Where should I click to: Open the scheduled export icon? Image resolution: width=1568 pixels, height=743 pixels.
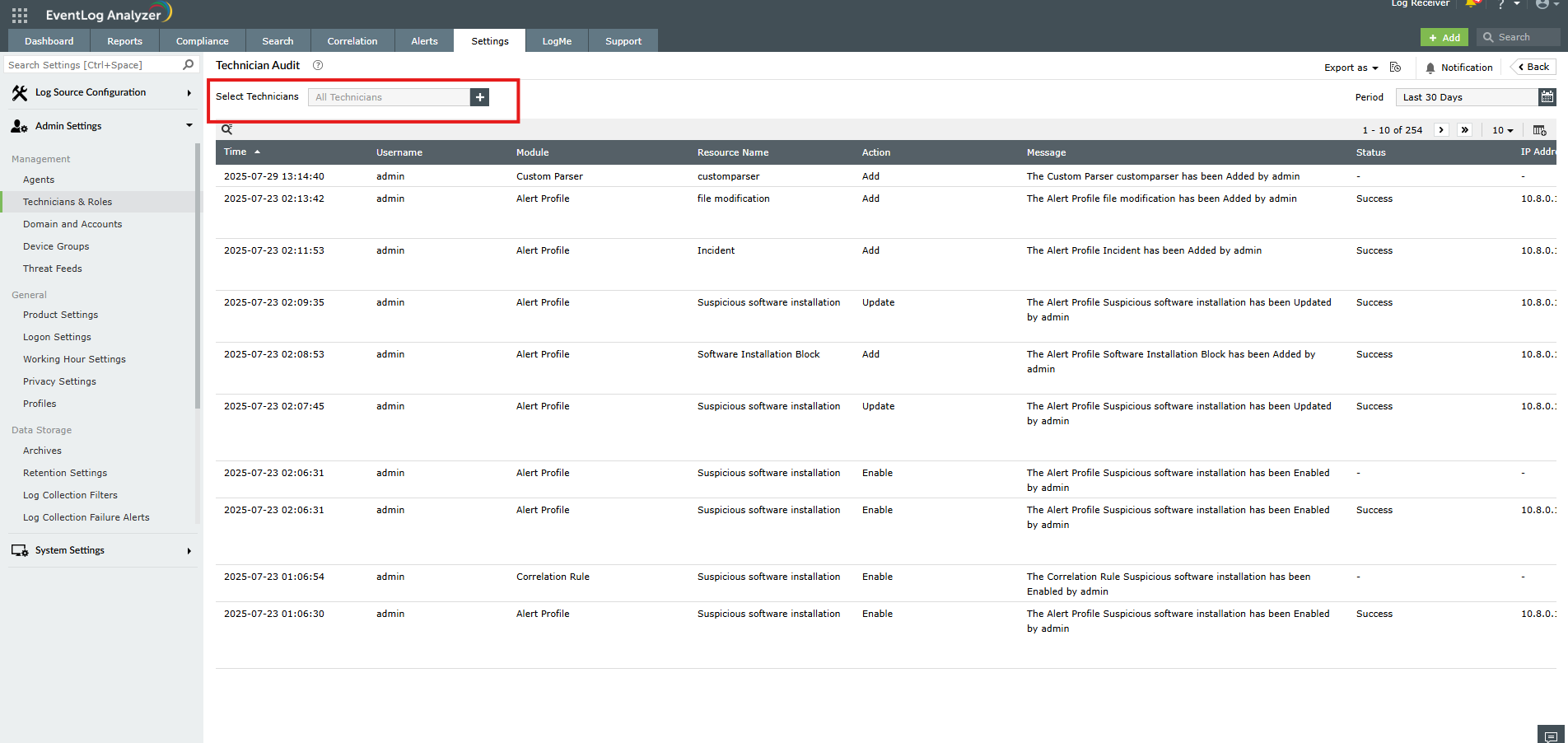pyautogui.click(x=1395, y=68)
